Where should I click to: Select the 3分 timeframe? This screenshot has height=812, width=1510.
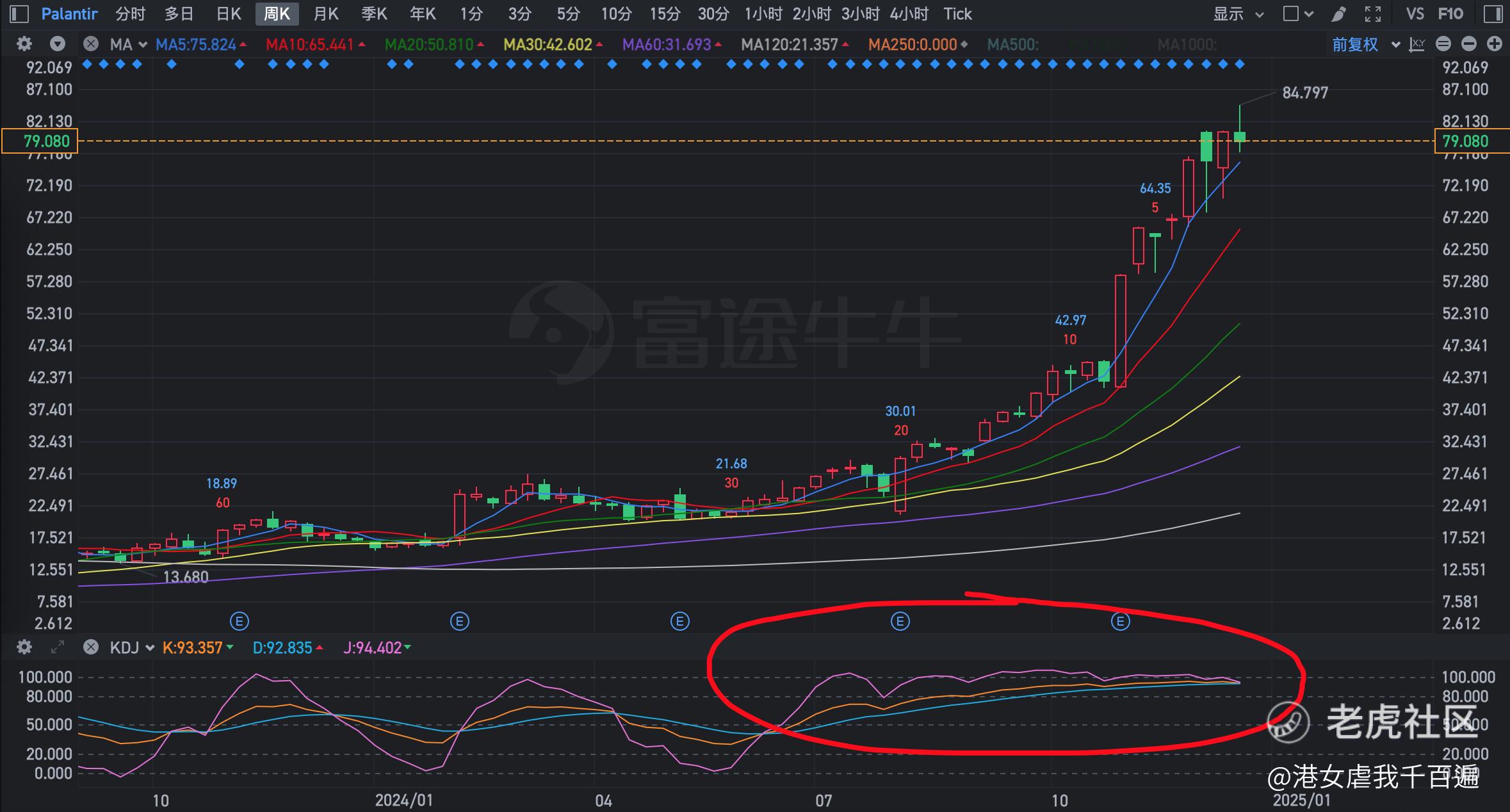click(520, 13)
